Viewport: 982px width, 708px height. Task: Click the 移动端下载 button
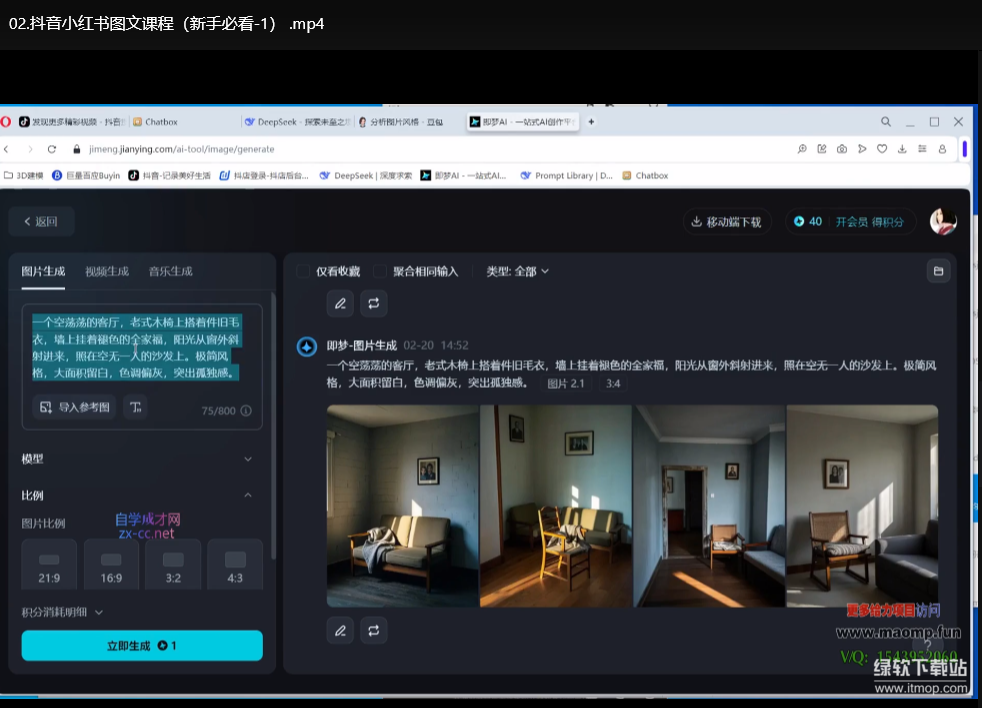726,222
